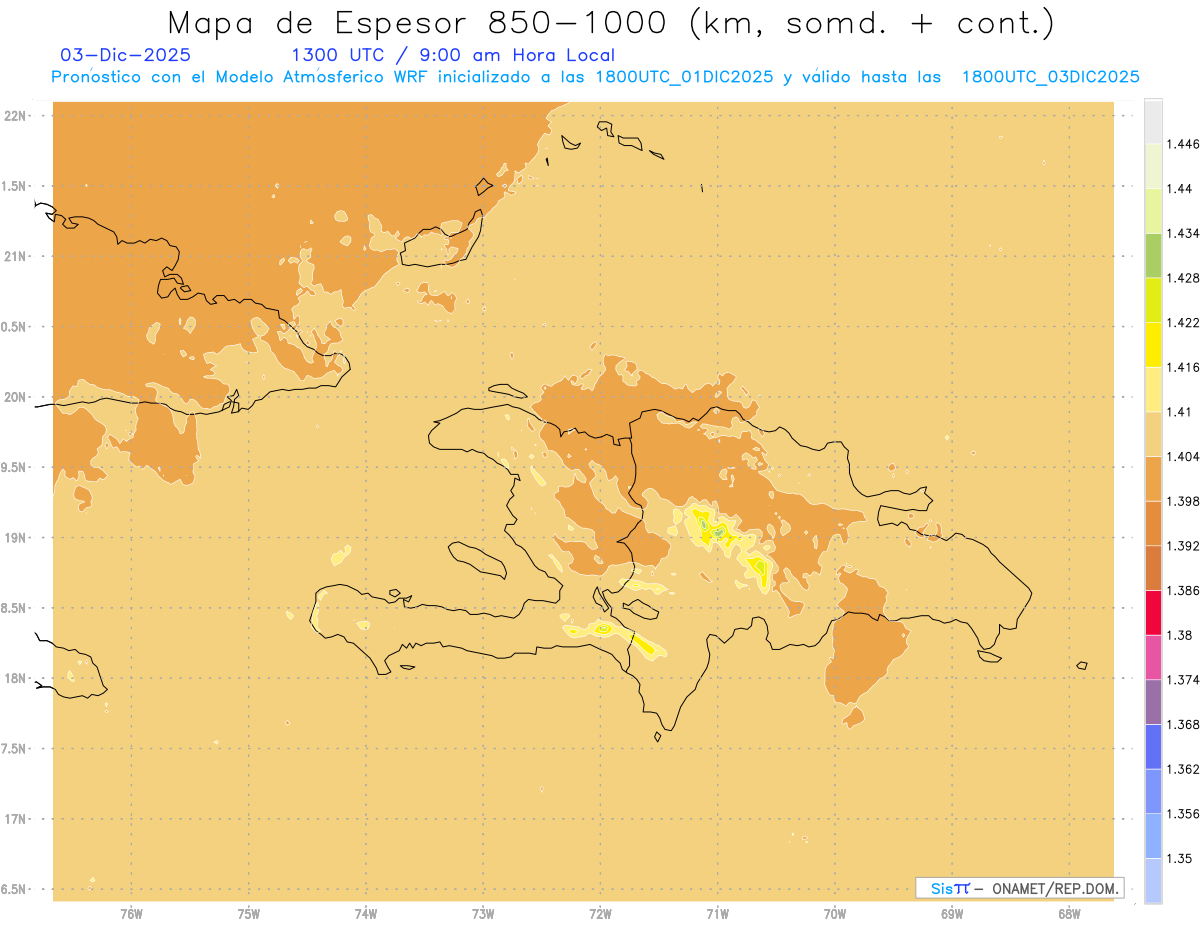Click legend value 1.374
The height and width of the screenshot is (927, 1200).
(x=1182, y=680)
